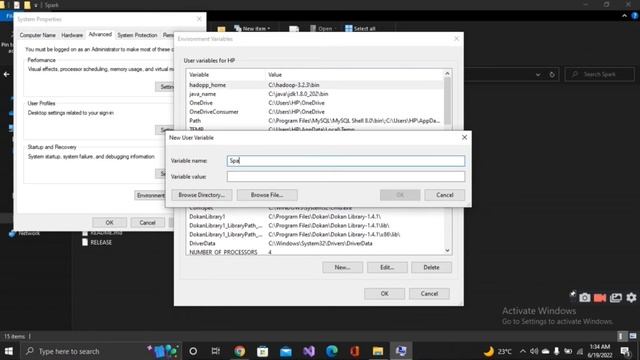The image size is (640, 360).
Task: Click the Variable value field
Action: (x=346, y=177)
